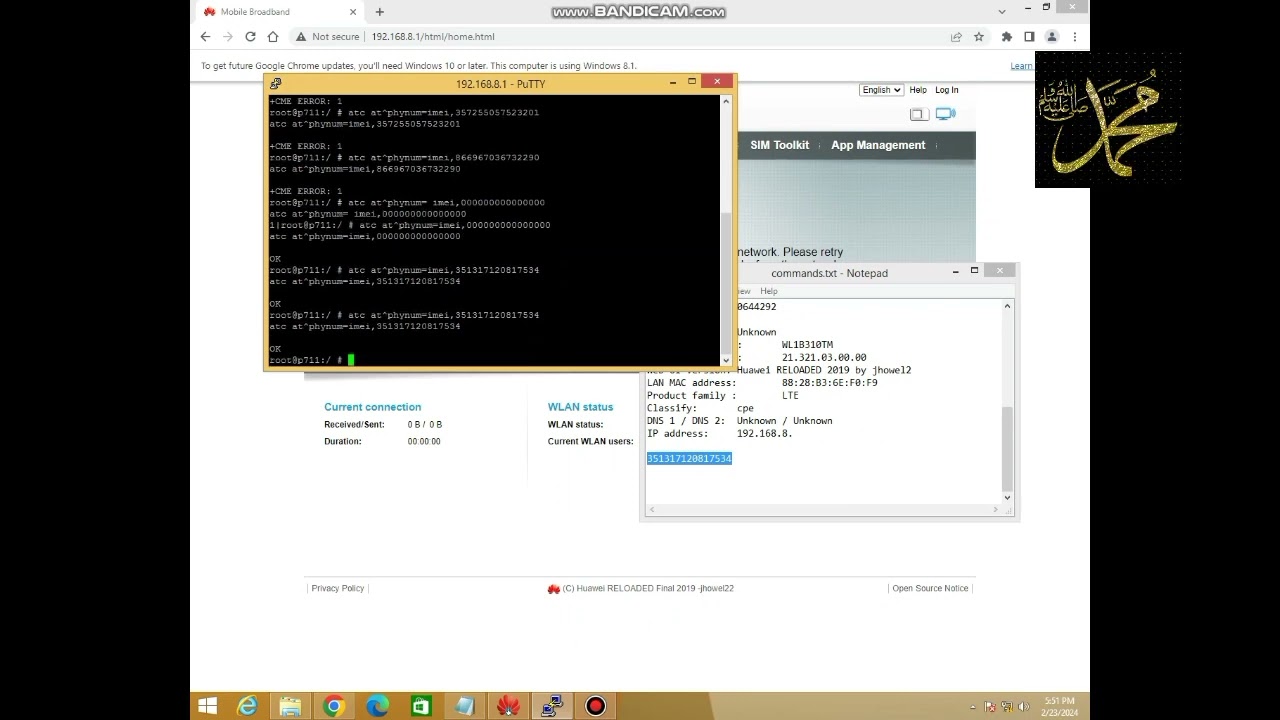
Task: Reload the router home page
Action: click(x=250, y=36)
